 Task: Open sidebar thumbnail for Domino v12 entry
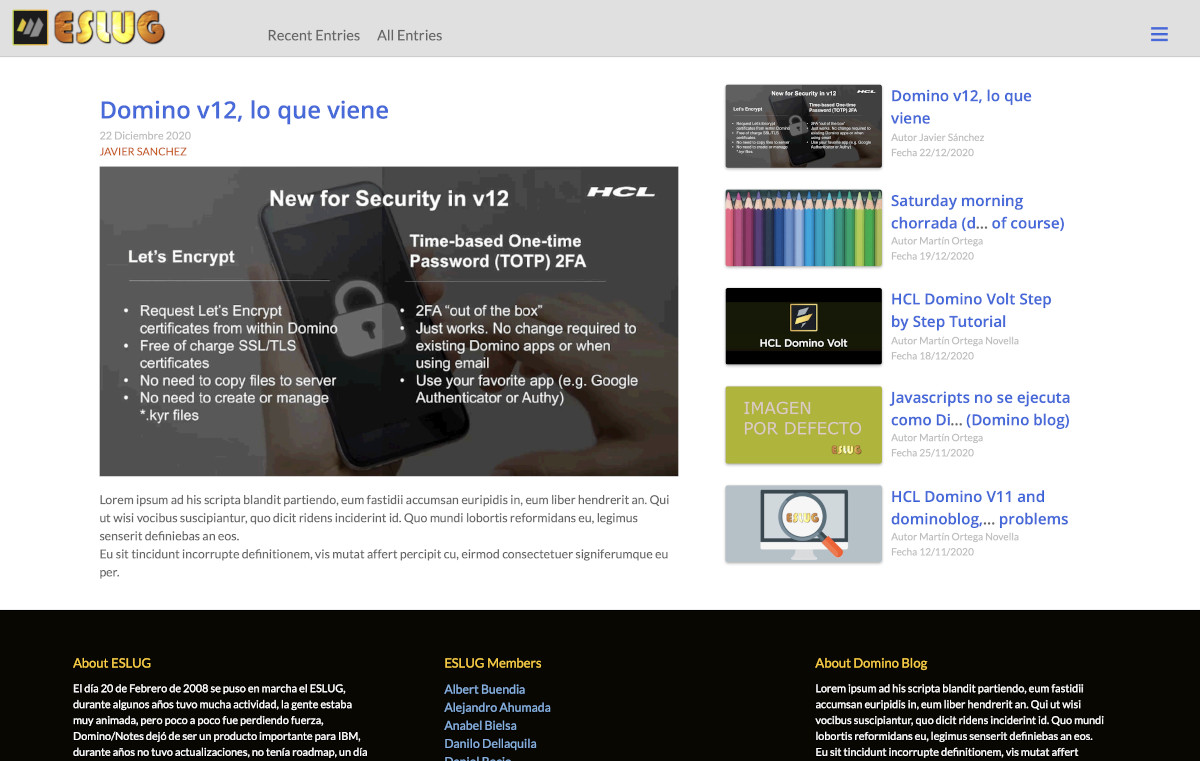pos(803,126)
